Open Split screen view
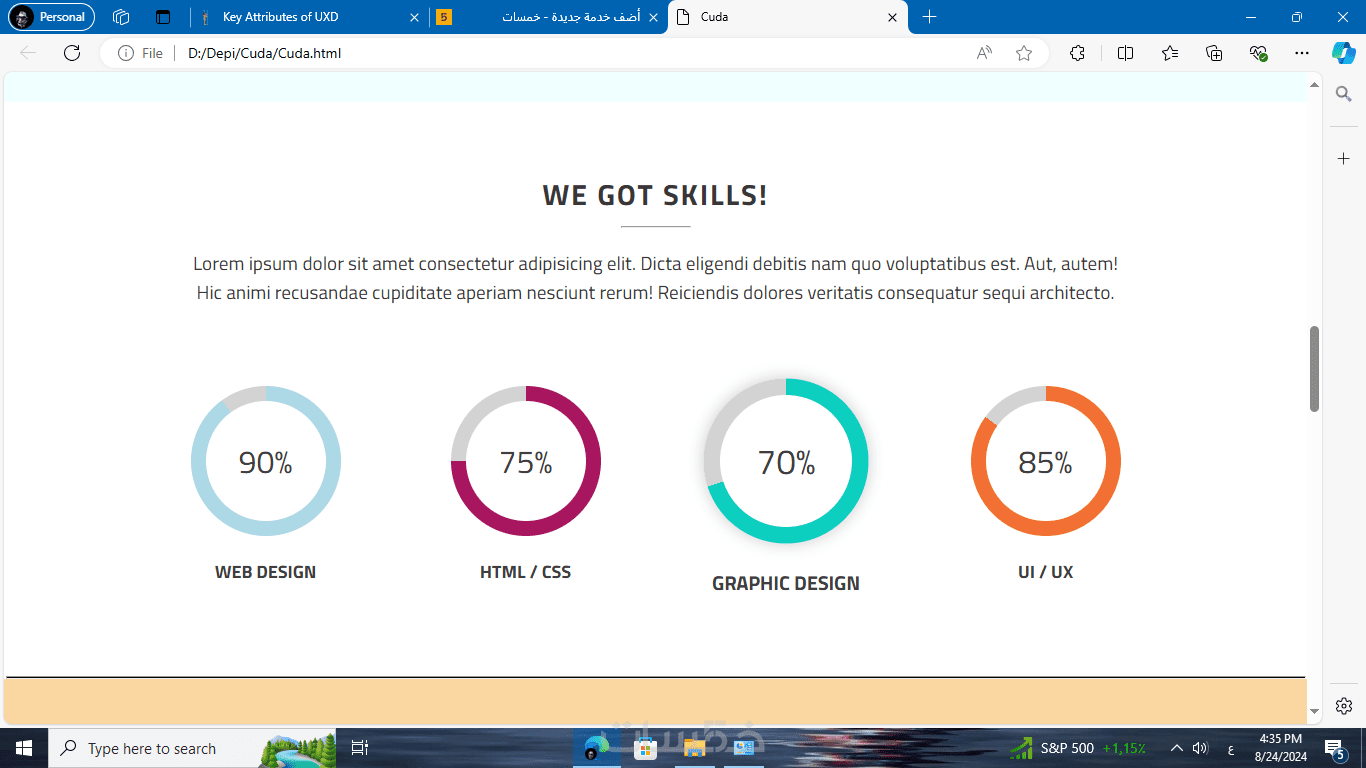Viewport: 1366px width, 768px height. (x=1125, y=53)
